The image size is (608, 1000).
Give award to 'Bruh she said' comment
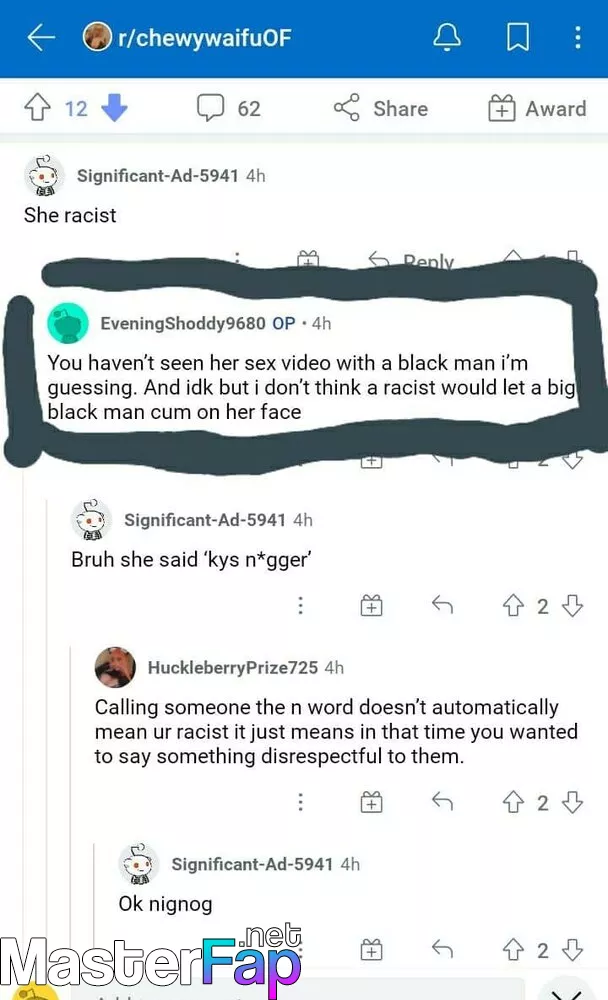tap(371, 605)
